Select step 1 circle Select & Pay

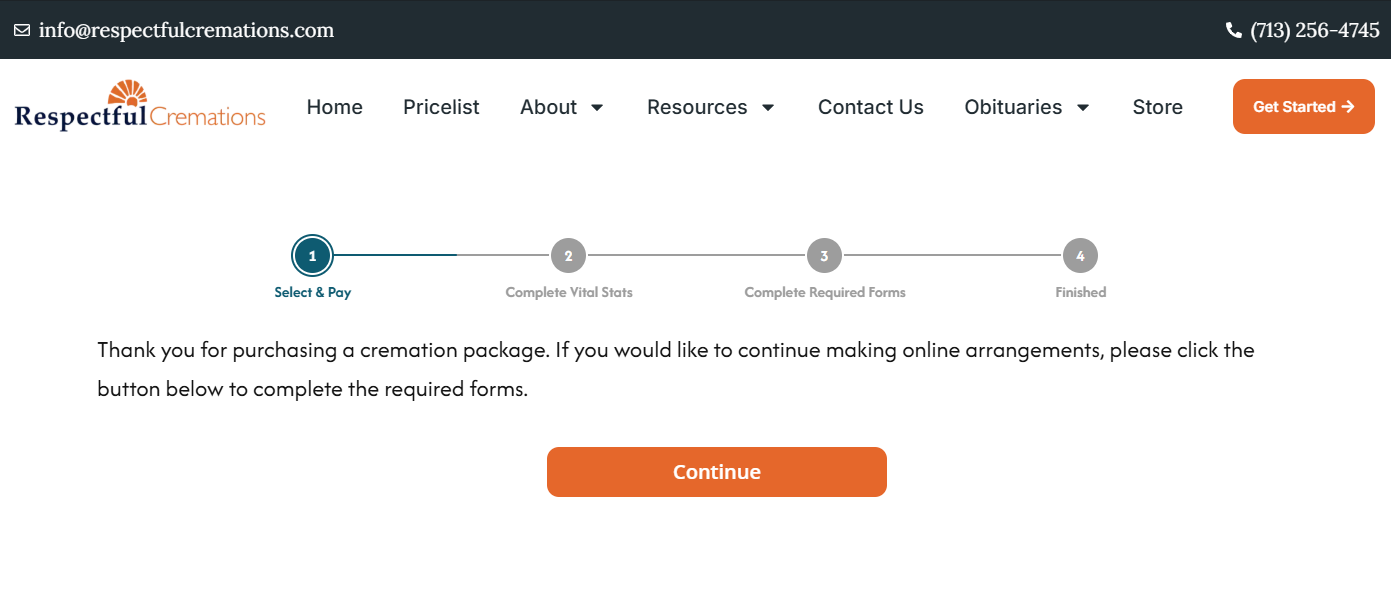coord(312,256)
